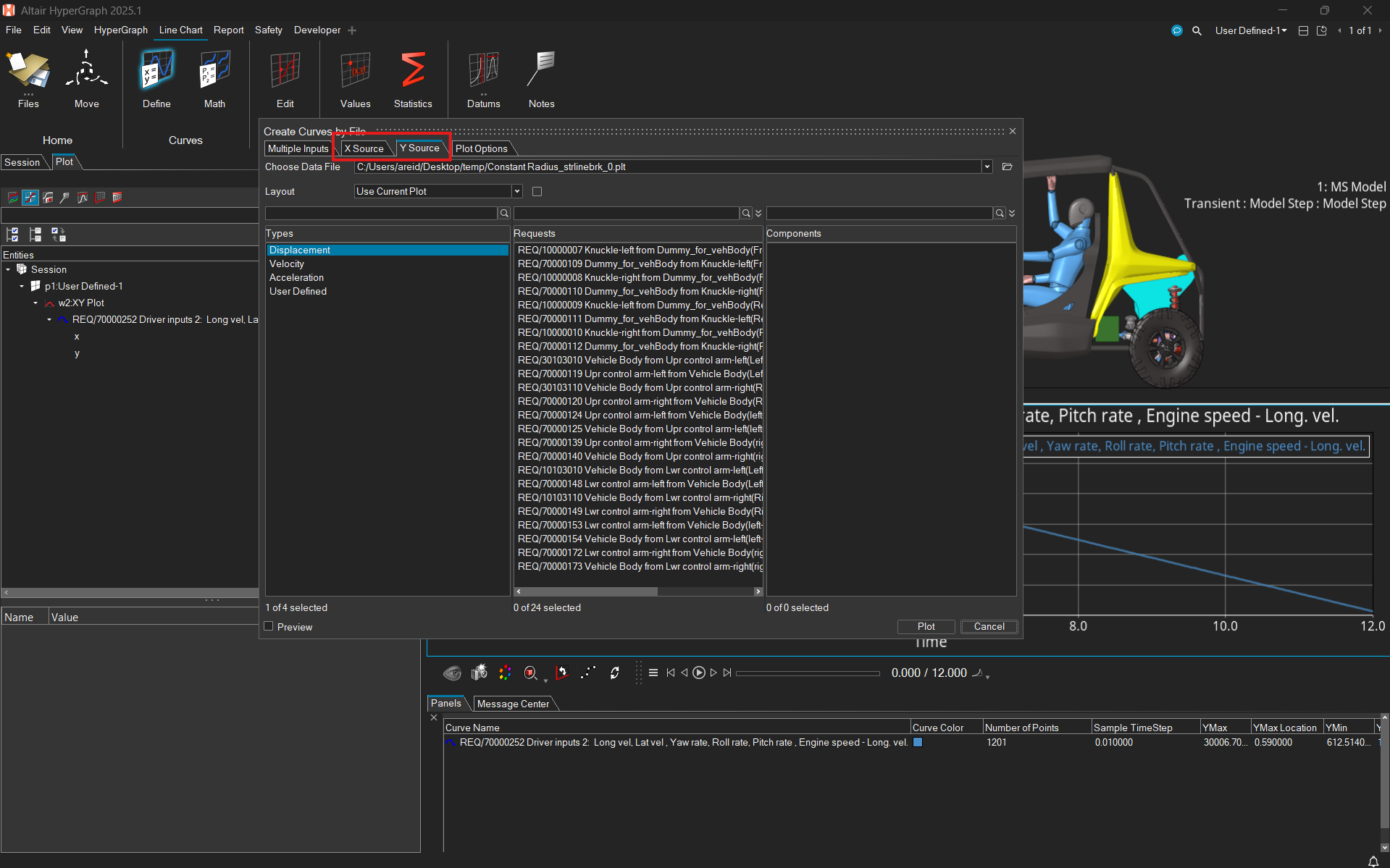Select Velocity in the Types list
The image size is (1390, 868).
287,264
